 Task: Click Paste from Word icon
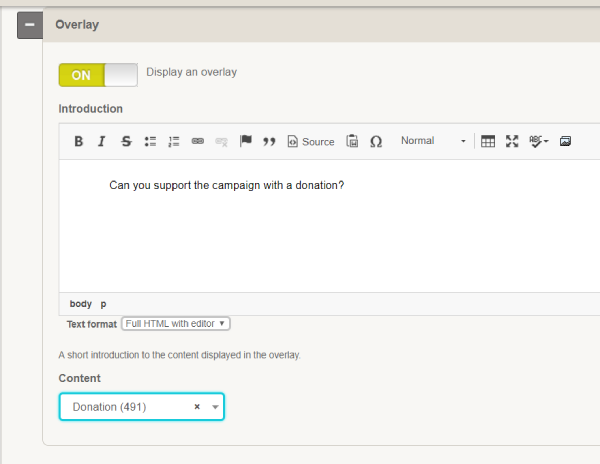click(x=352, y=142)
